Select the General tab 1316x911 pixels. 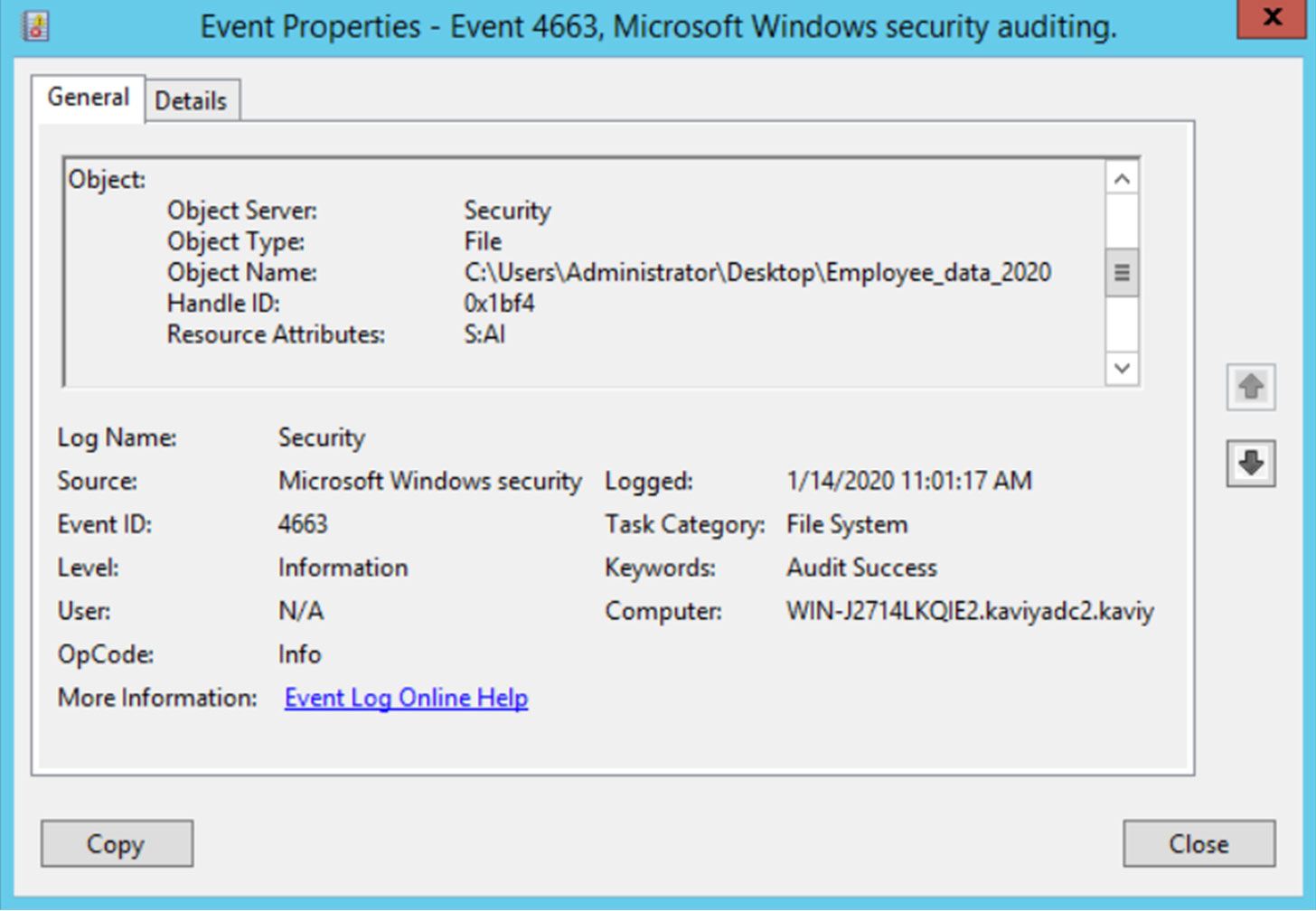coord(88,98)
